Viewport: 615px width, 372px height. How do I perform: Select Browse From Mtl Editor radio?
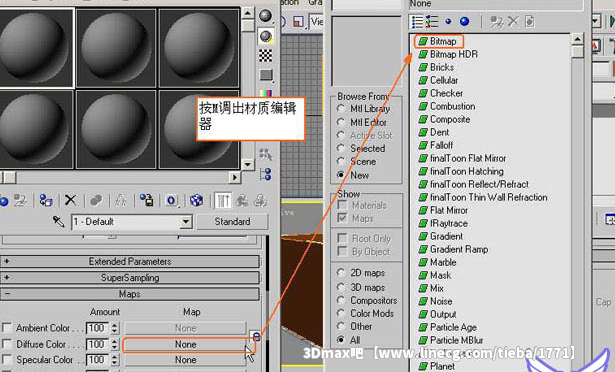click(341, 122)
